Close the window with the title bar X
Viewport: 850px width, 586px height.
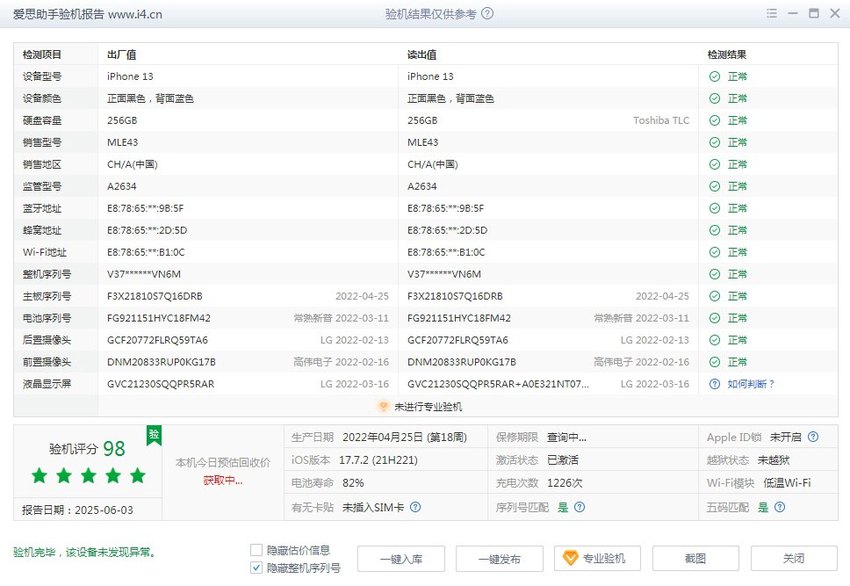[x=835, y=14]
